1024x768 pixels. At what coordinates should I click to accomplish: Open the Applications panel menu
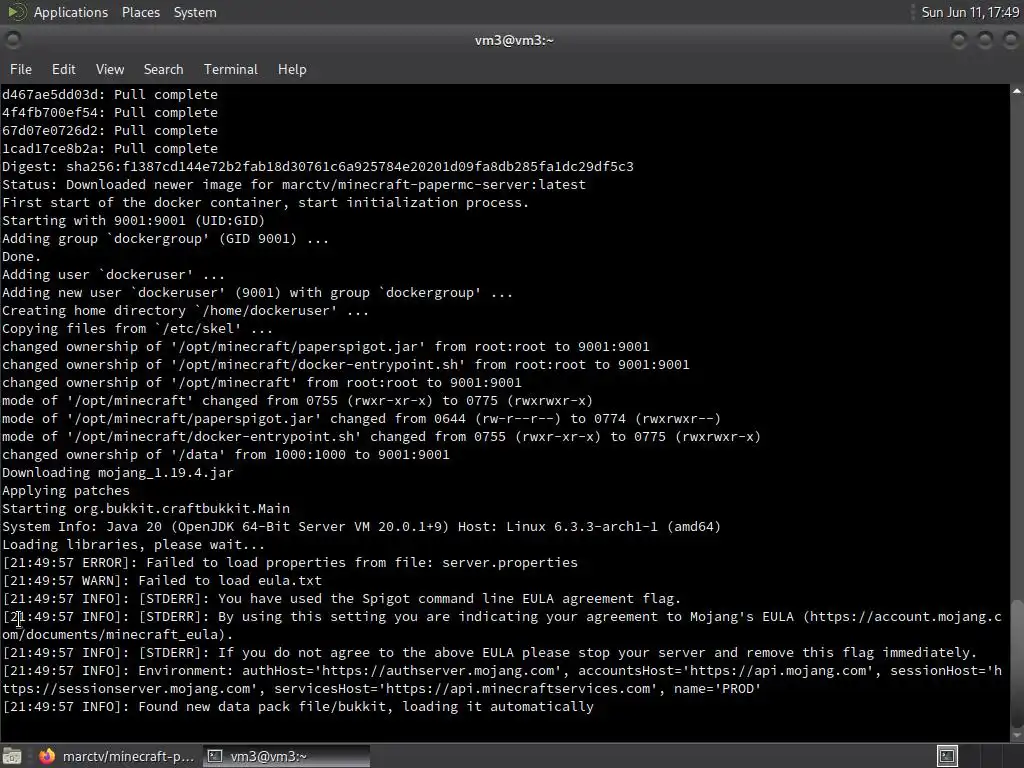click(x=71, y=12)
